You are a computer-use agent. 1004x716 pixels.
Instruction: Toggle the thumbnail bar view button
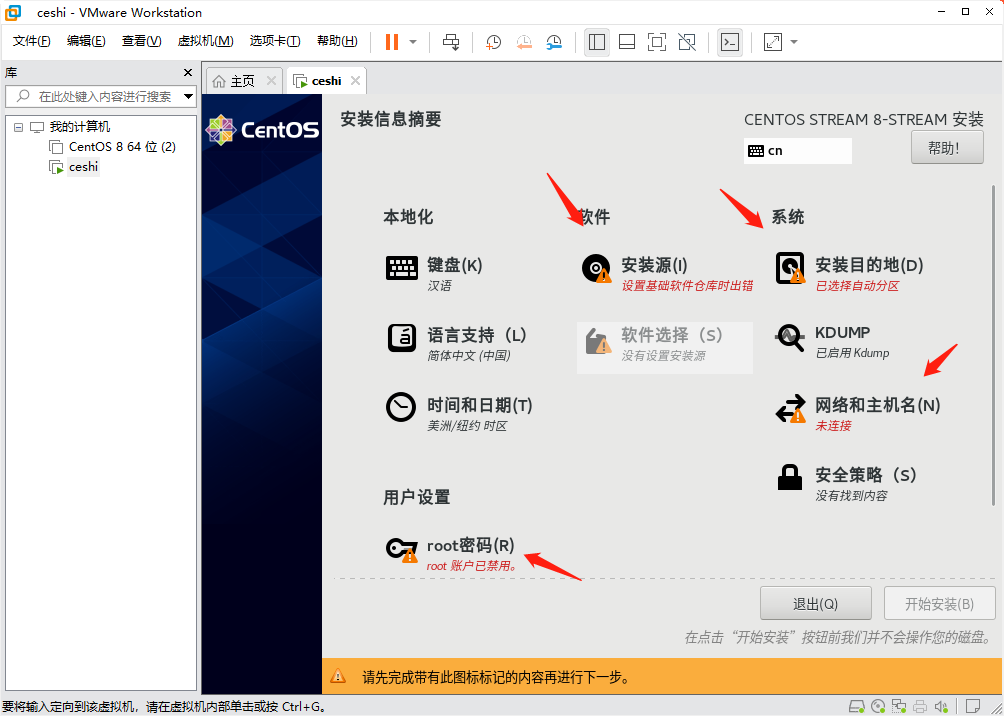(627, 42)
